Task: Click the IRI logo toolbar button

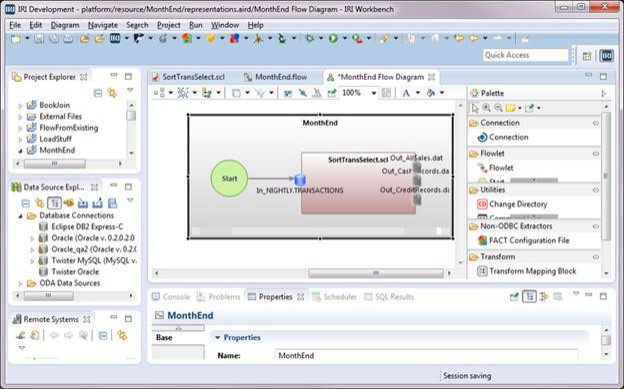Action: pos(115,38)
